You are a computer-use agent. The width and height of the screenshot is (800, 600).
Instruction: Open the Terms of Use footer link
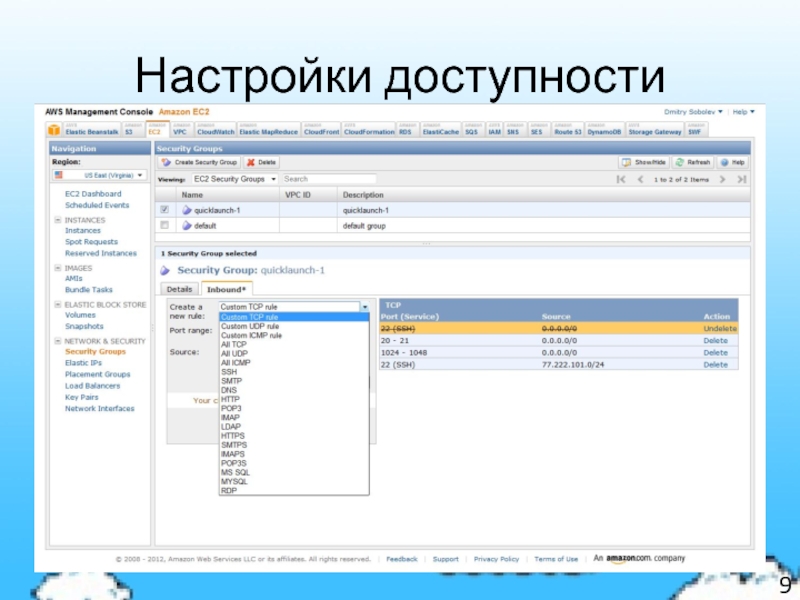[556, 559]
